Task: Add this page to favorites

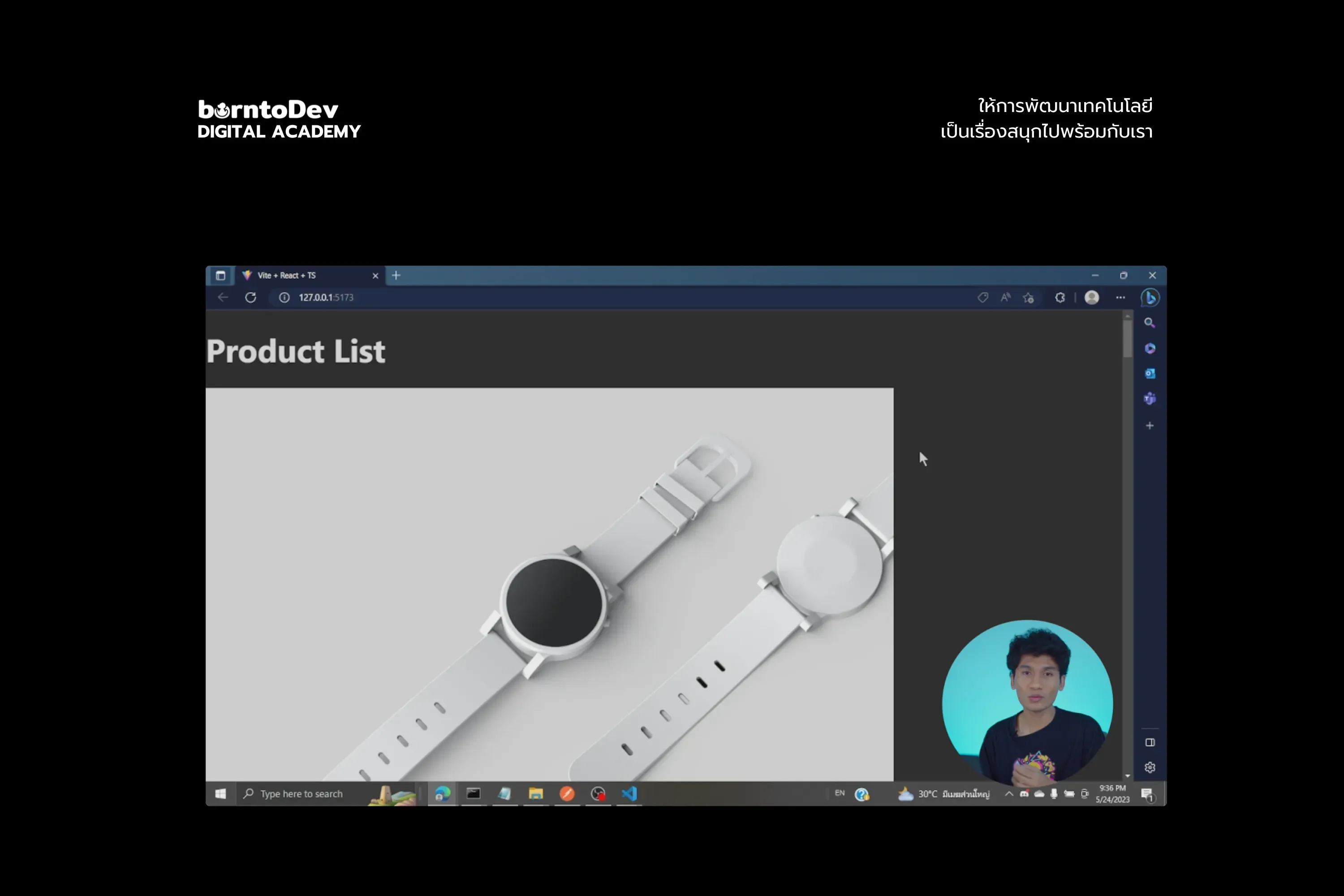Action: (1029, 298)
